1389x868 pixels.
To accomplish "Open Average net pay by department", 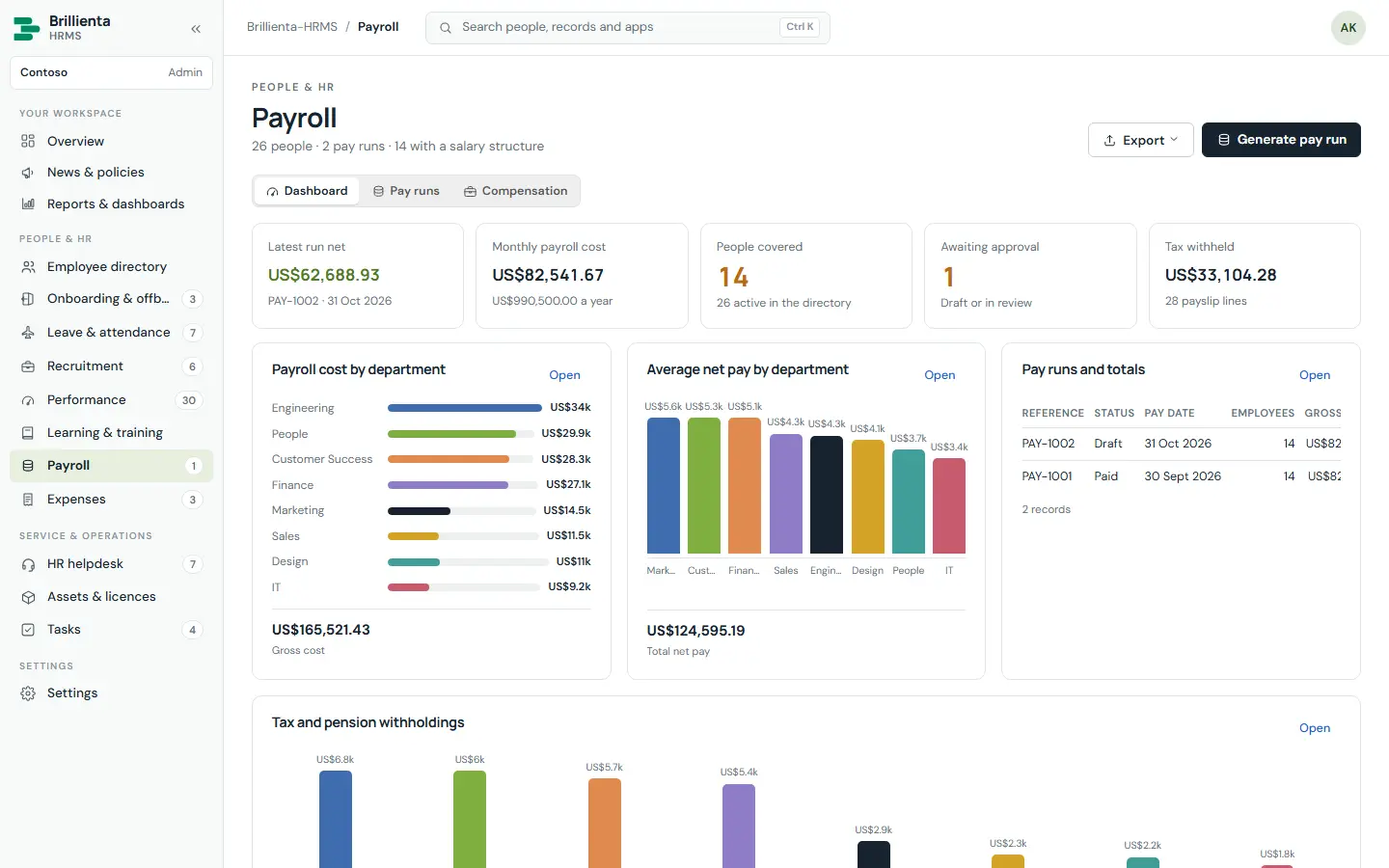I will point(940,375).
